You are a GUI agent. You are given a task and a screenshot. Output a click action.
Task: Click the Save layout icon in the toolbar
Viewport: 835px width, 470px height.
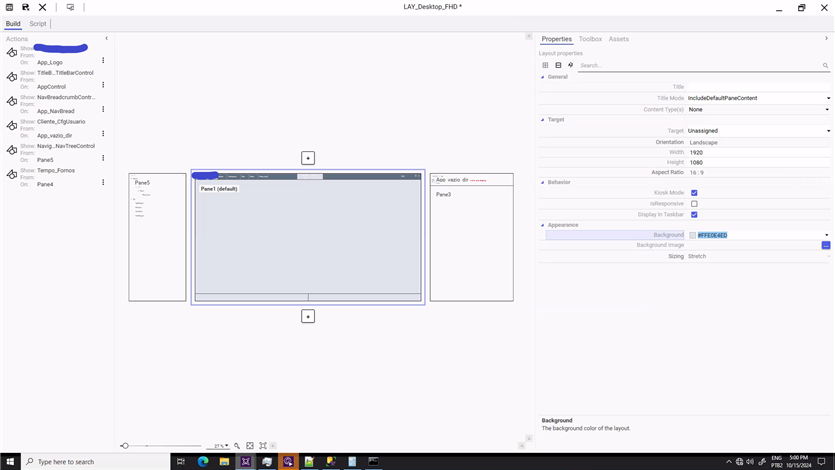tap(9, 7)
